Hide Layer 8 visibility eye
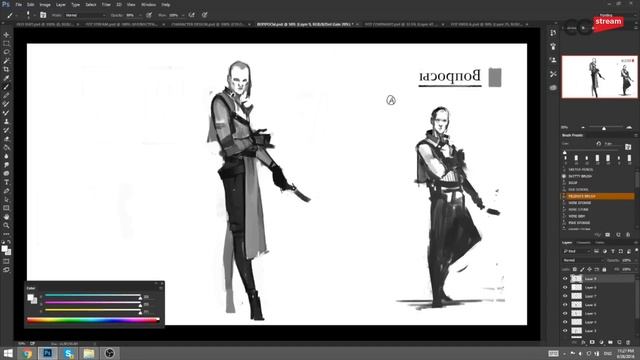 pos(565,287)
